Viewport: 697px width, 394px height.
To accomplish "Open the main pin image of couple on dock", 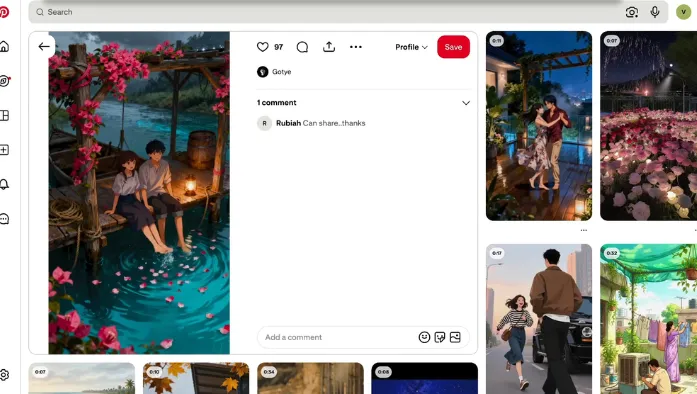I will pyautogui.click(x=139, y=193).
